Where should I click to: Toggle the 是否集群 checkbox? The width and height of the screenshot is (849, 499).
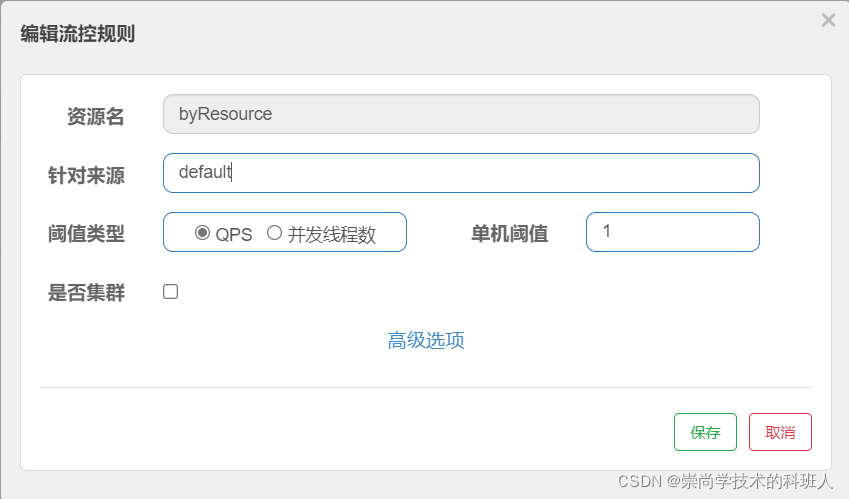click(x=171, y=292)
